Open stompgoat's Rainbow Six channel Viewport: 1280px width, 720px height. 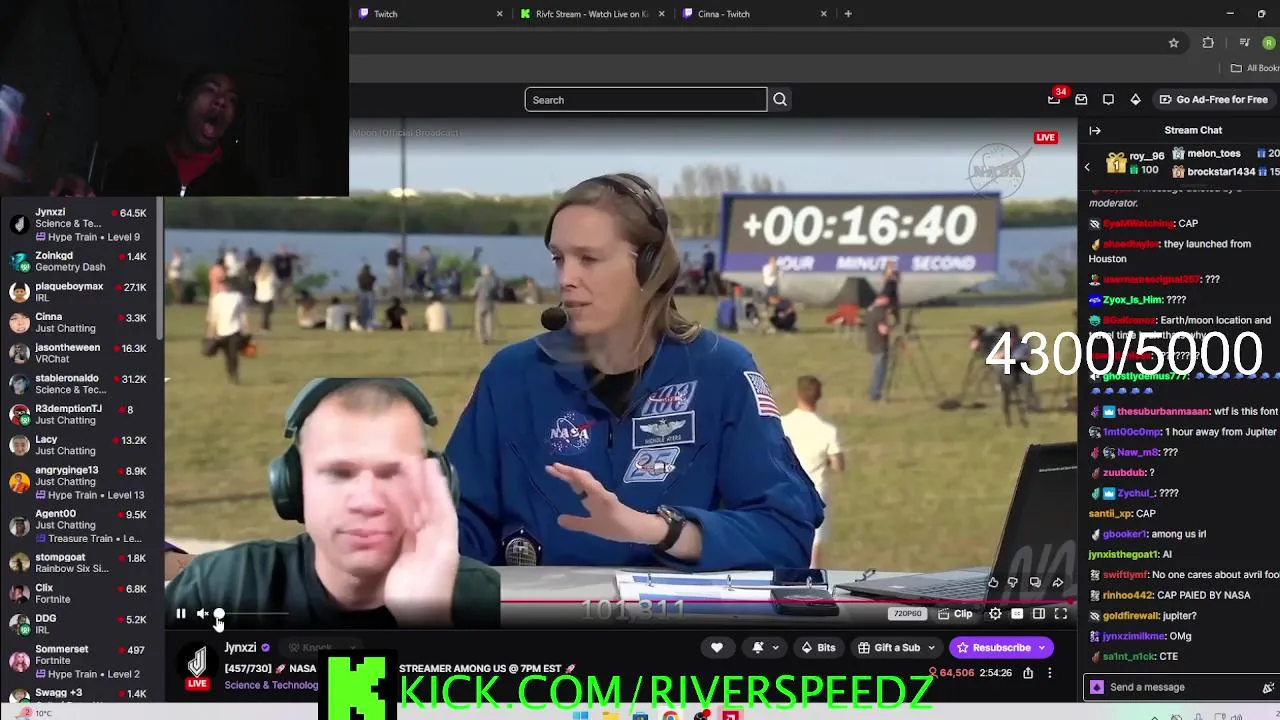tap(82, 563)
